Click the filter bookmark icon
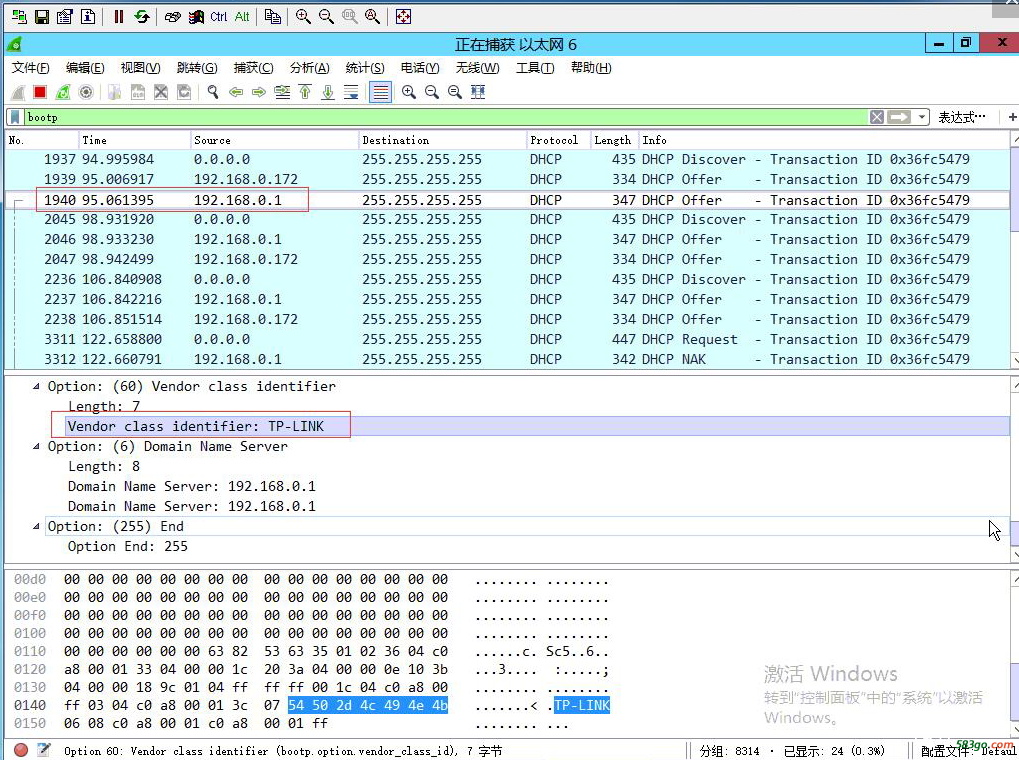The image size is (1019, 760). tap(15, 117)
